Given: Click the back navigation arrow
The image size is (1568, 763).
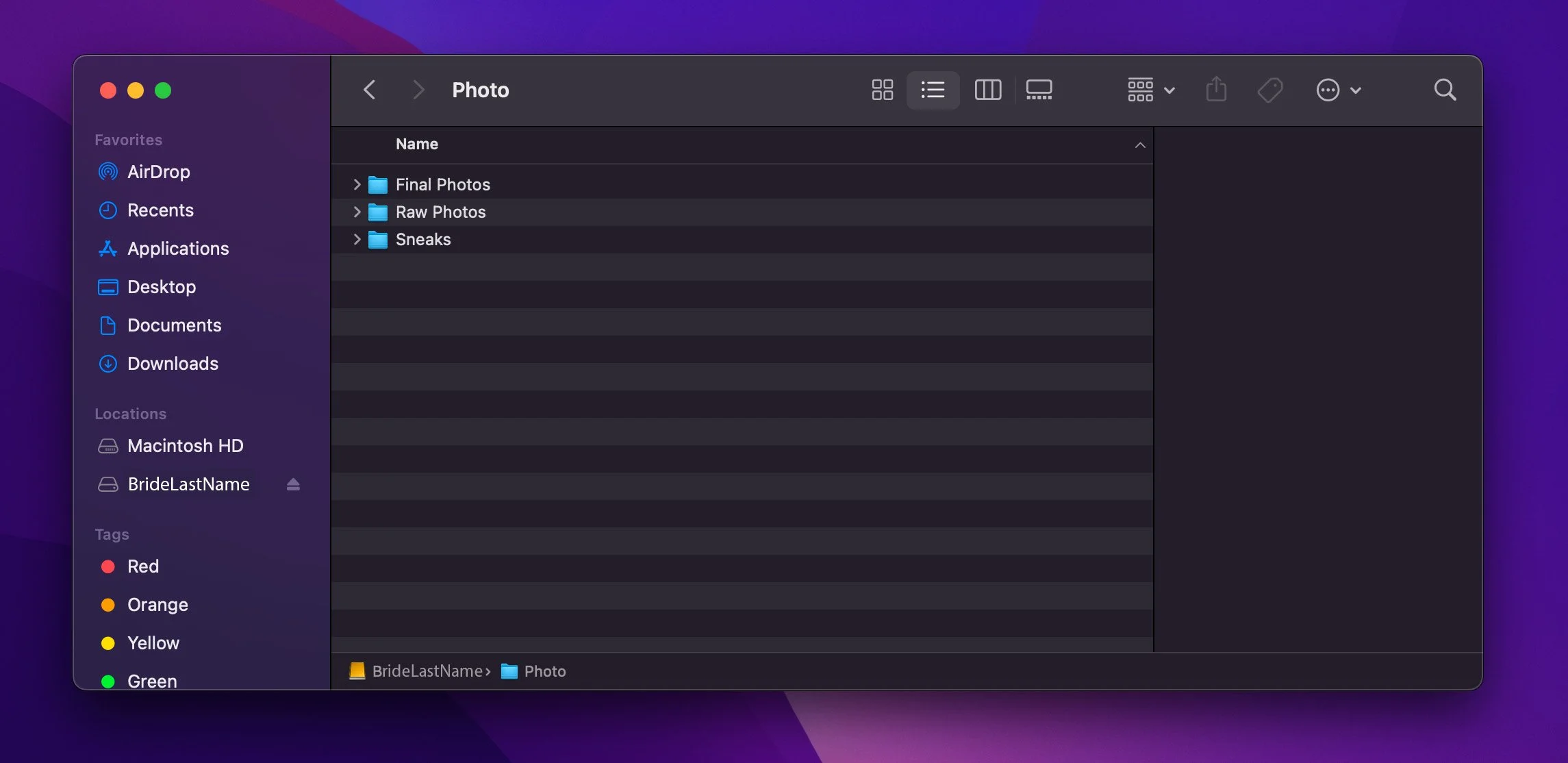Looking at the screenshot, I should (x=369, y=90).
